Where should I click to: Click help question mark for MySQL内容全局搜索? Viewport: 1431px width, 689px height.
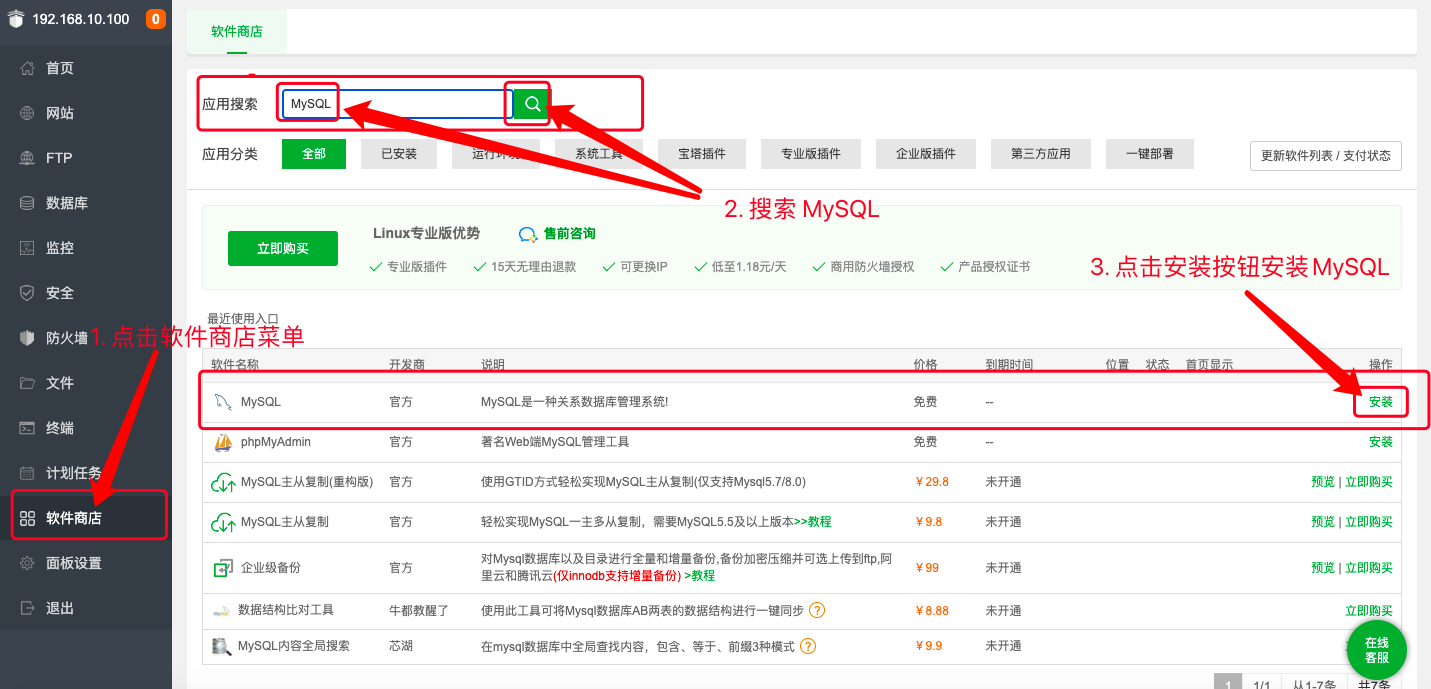coord(808,646)
